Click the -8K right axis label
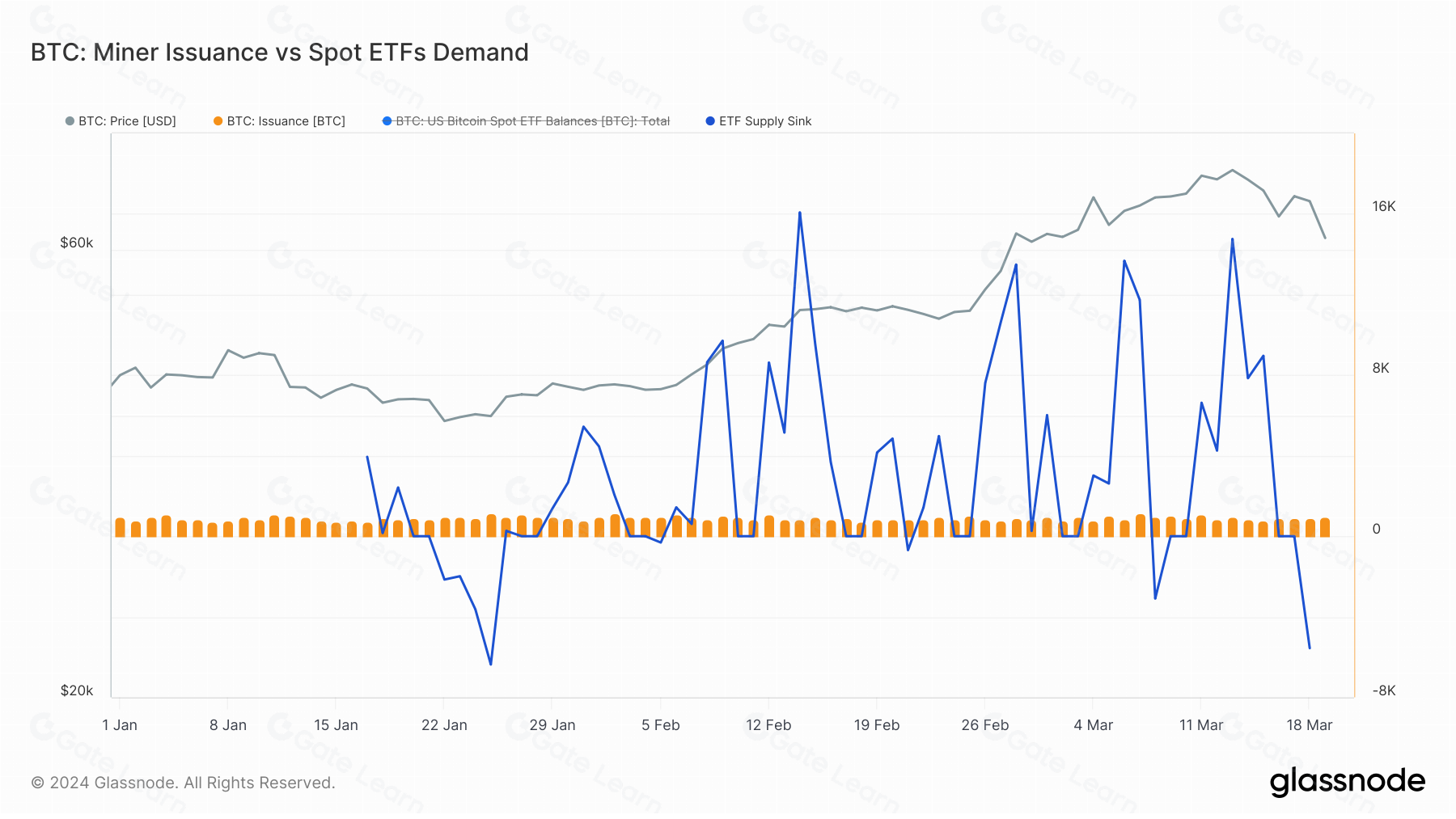This screenshot has height=819, width=1456. click(1383, 690)
